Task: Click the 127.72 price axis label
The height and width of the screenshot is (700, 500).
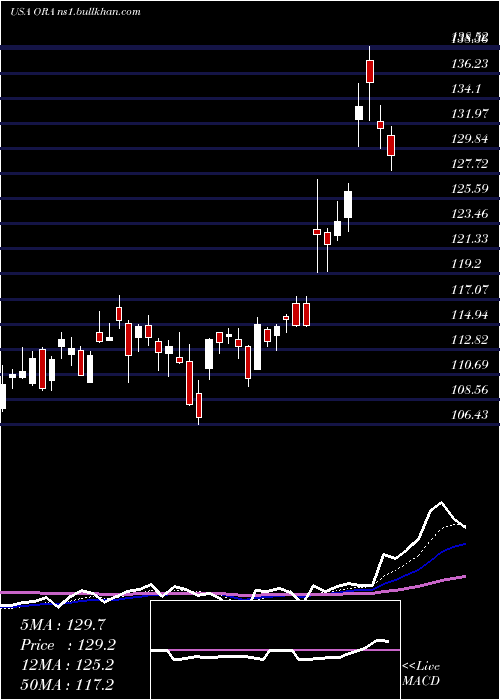Action: click(x=470, y=164)
